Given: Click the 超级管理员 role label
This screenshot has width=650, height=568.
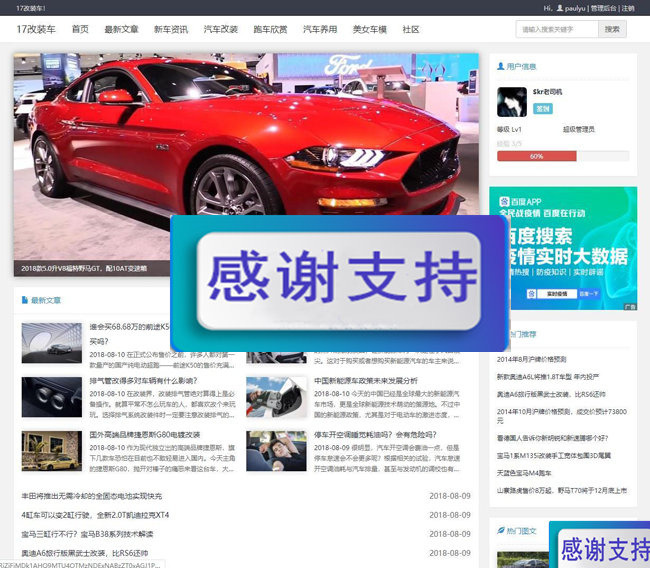Looking at the screenshot, I should (x=579, y=129).
